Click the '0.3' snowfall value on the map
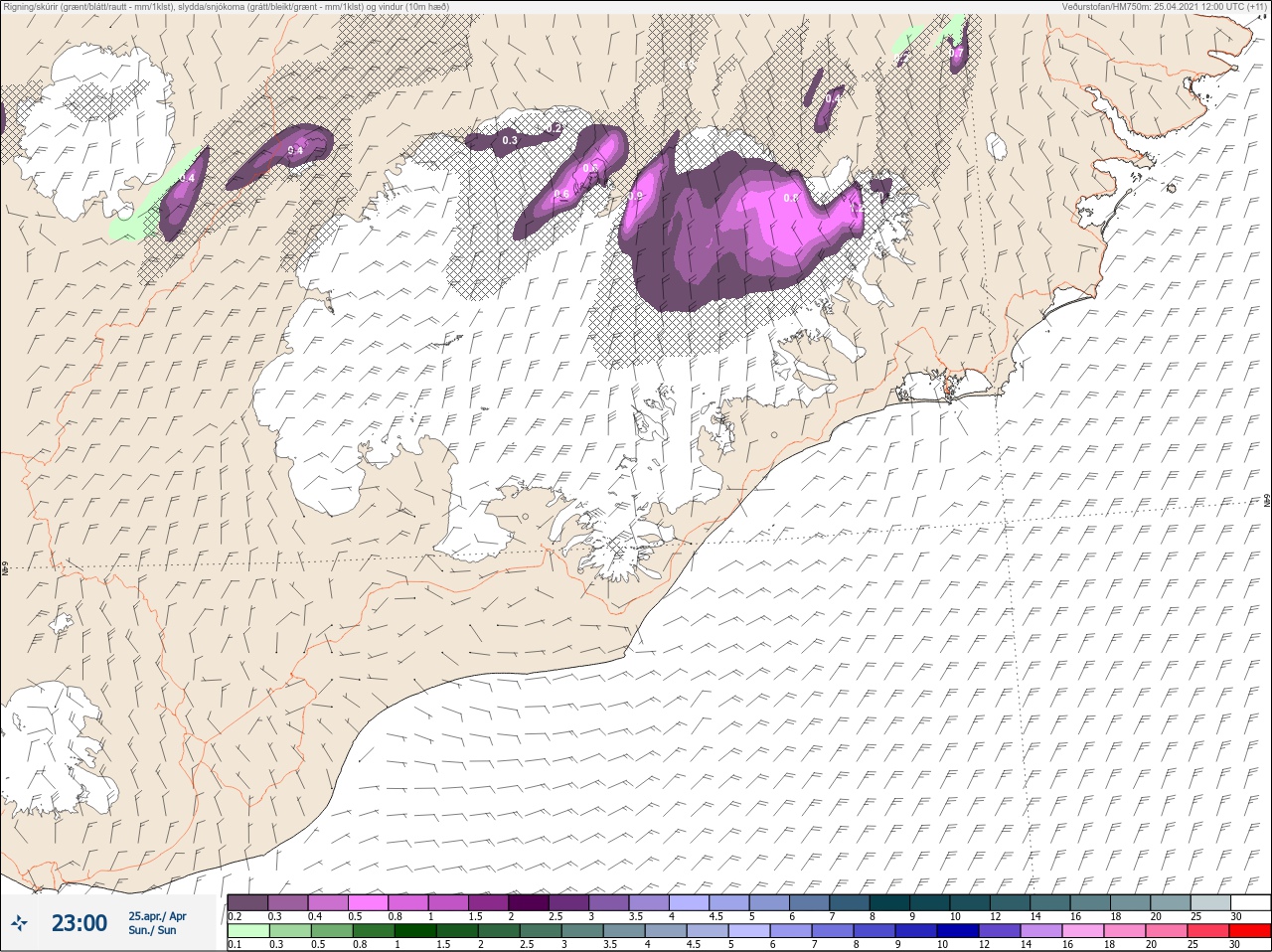1272x952 pixels. click(x=510, y=141)
